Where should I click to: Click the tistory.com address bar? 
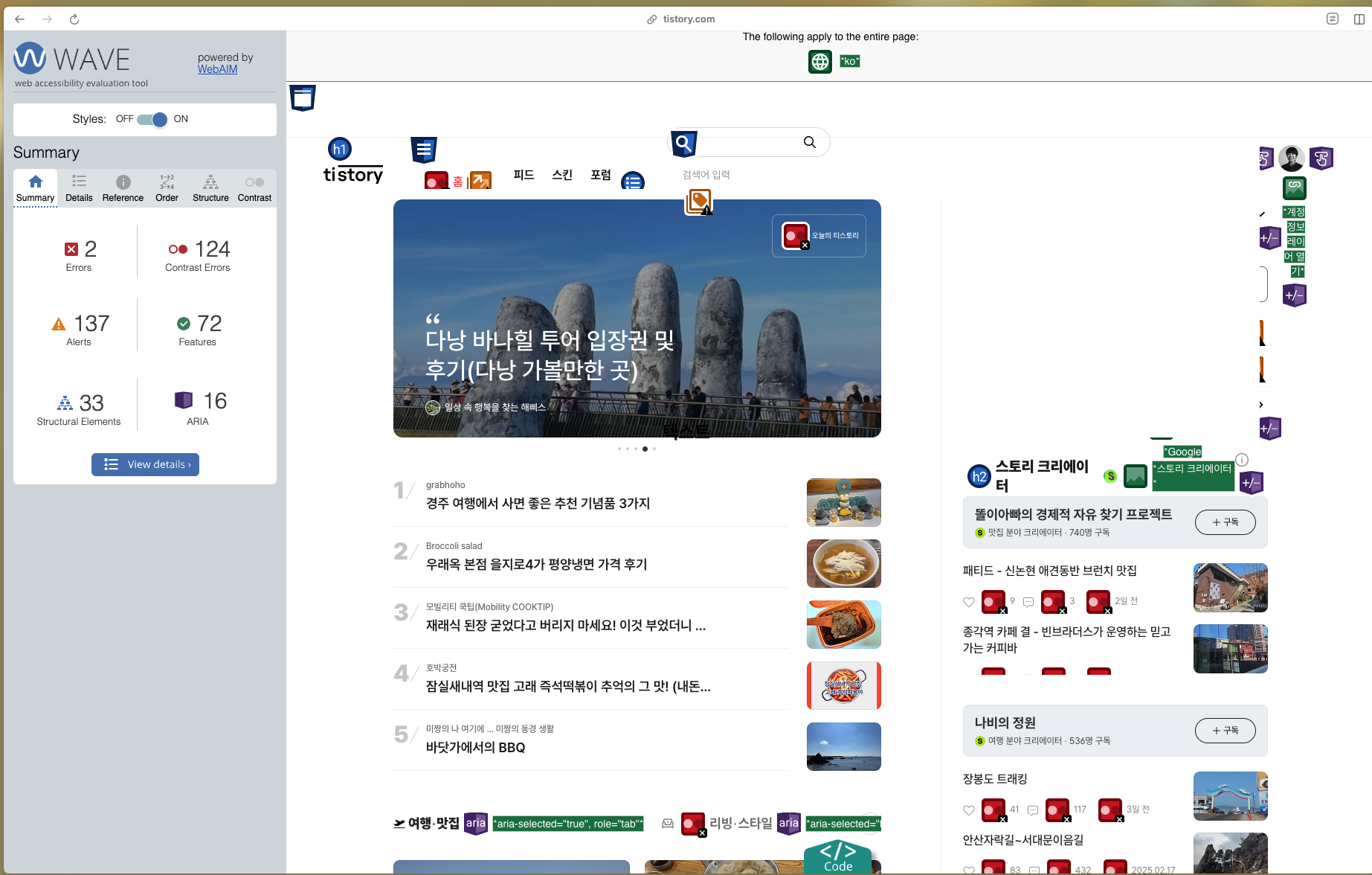click(x=680, y=19)
